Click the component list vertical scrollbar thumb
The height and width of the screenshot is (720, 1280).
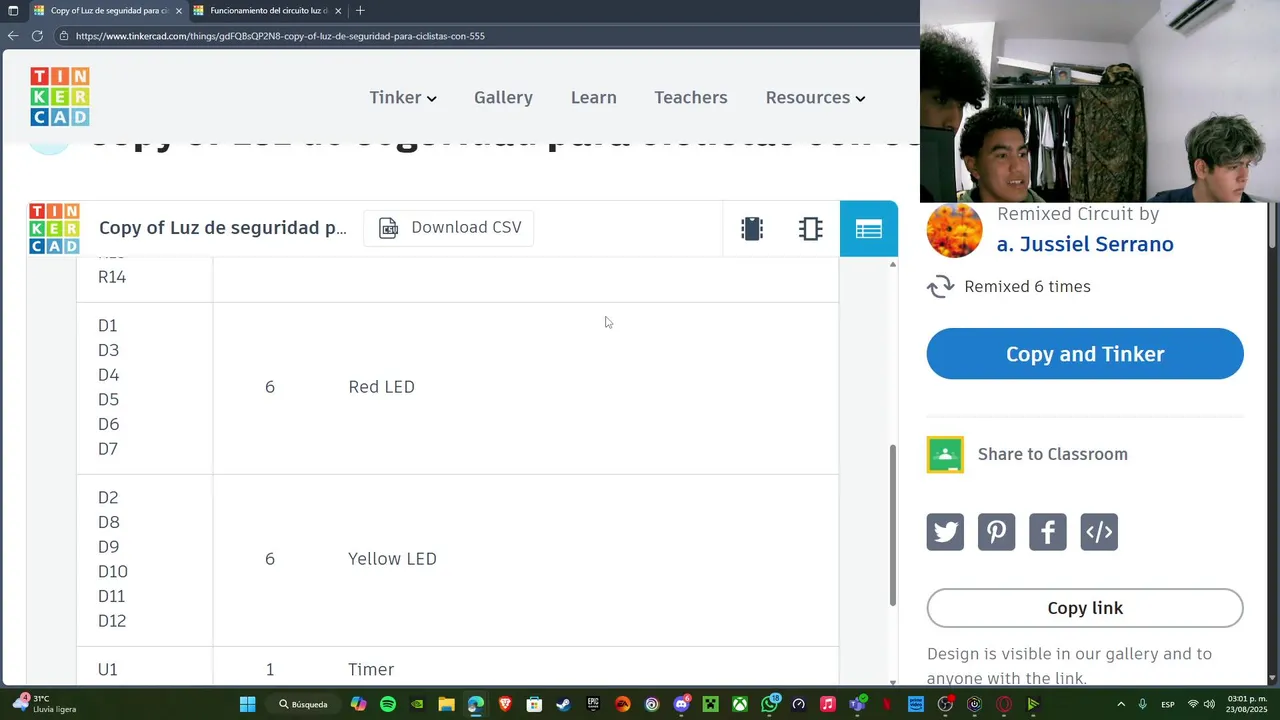tap(893, 525)
